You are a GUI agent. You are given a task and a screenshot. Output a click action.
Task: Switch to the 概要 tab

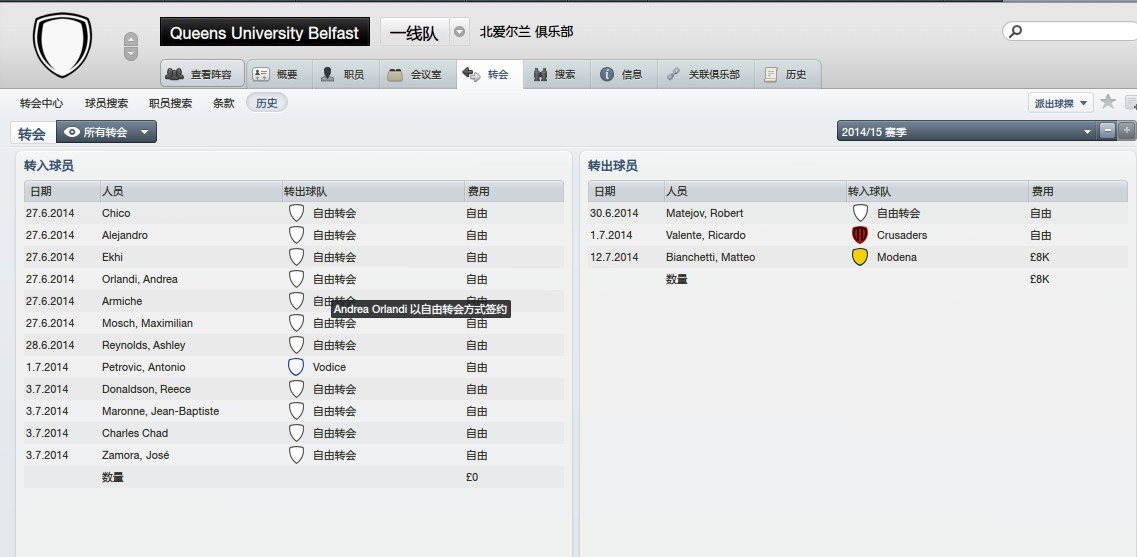pos(279,74)
